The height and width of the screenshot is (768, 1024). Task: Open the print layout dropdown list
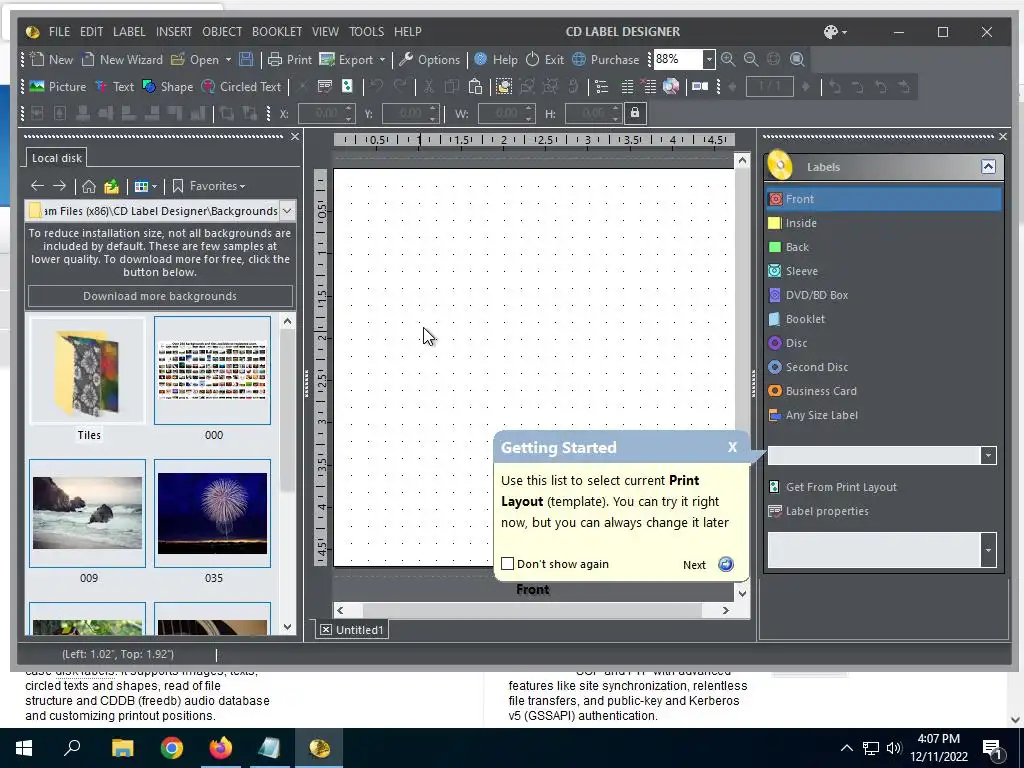pos(988,455)
